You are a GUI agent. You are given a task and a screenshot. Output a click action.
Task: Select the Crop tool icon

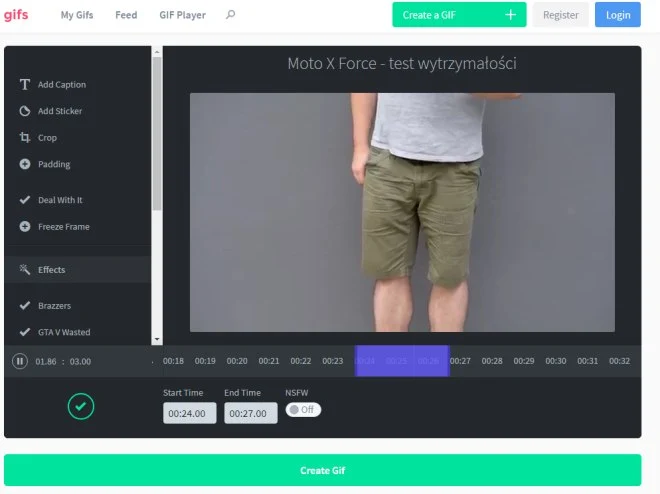point(25,138)
